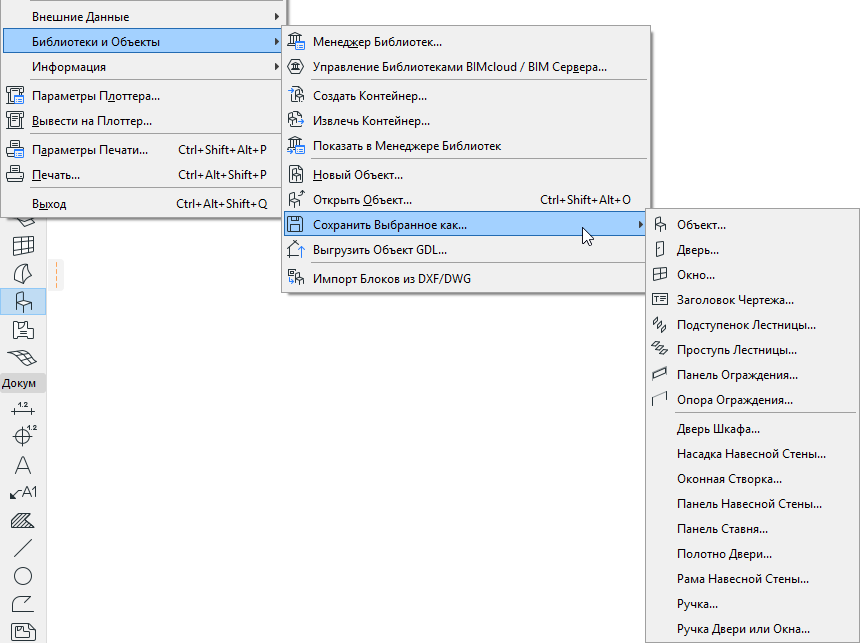The image size is (860, 643).
Task: Click the Print printer icon
Action: click(15, 174)
